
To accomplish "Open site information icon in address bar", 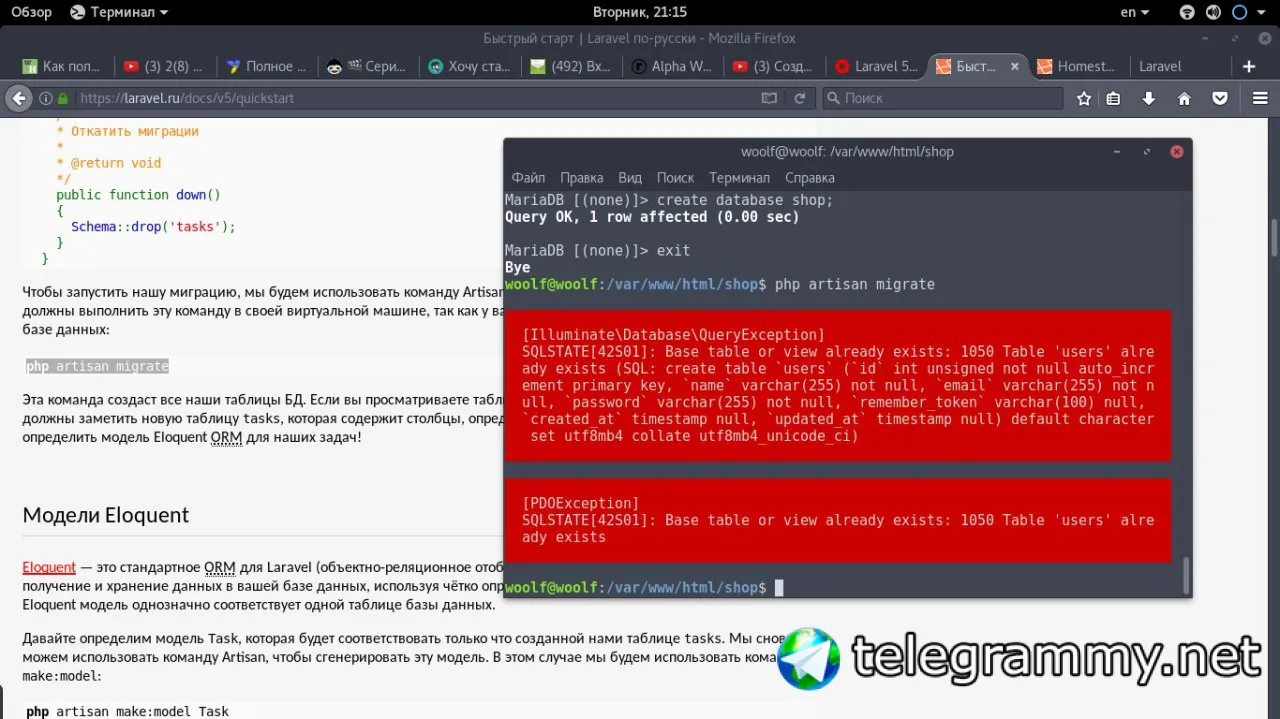I will tap(45, 98).
